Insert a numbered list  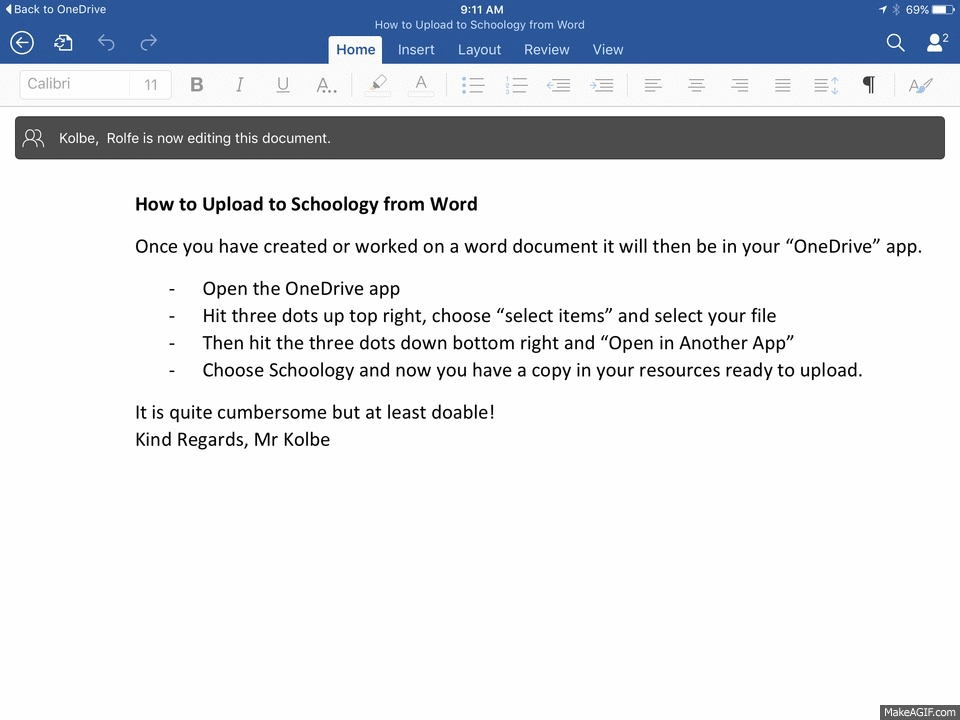[x=516, y=85]
